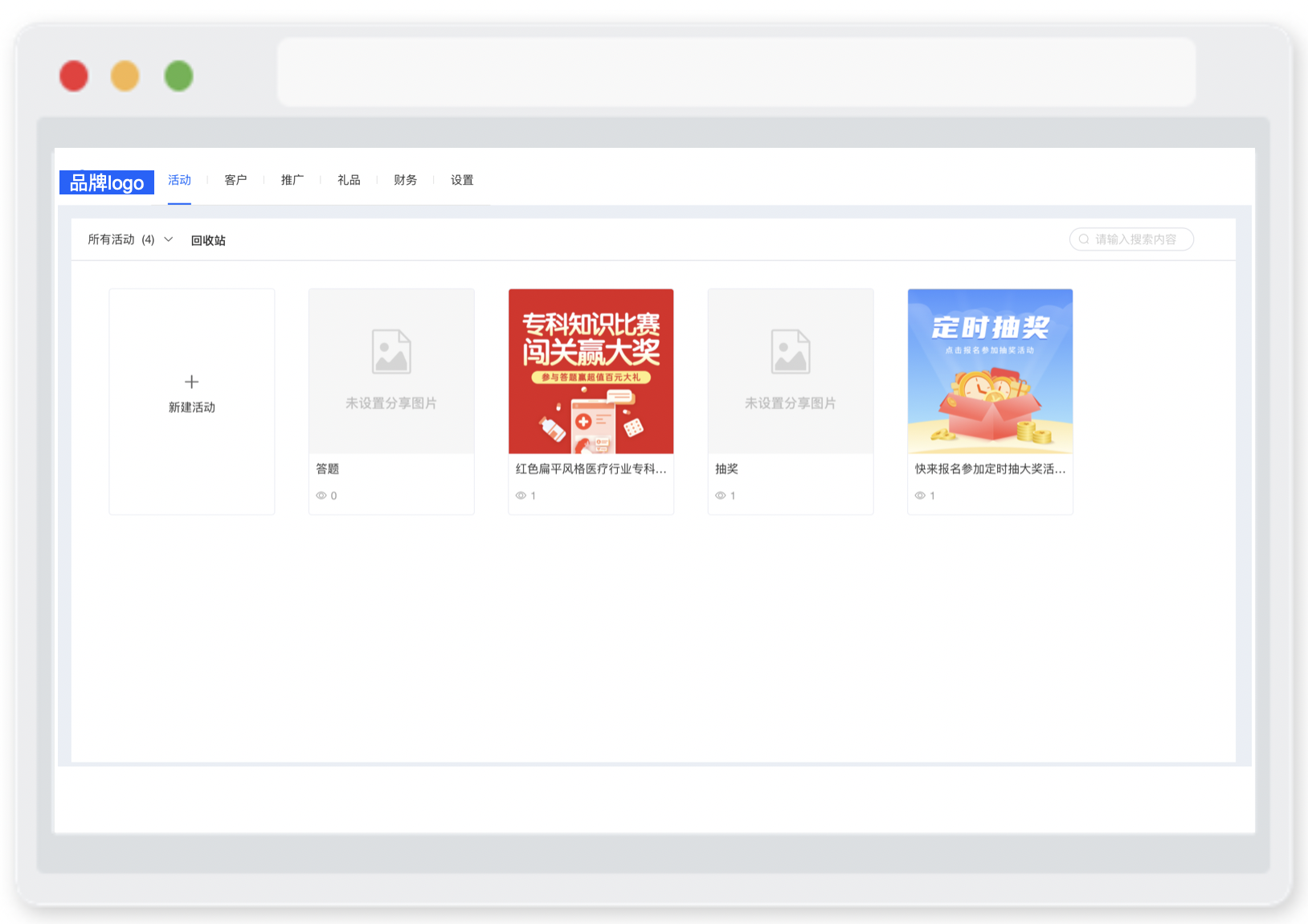The width and height of the screenshot is (1308, 924).
Task: Open the 定时抽奖 blue thumbnail
Action: coord(990,371)
